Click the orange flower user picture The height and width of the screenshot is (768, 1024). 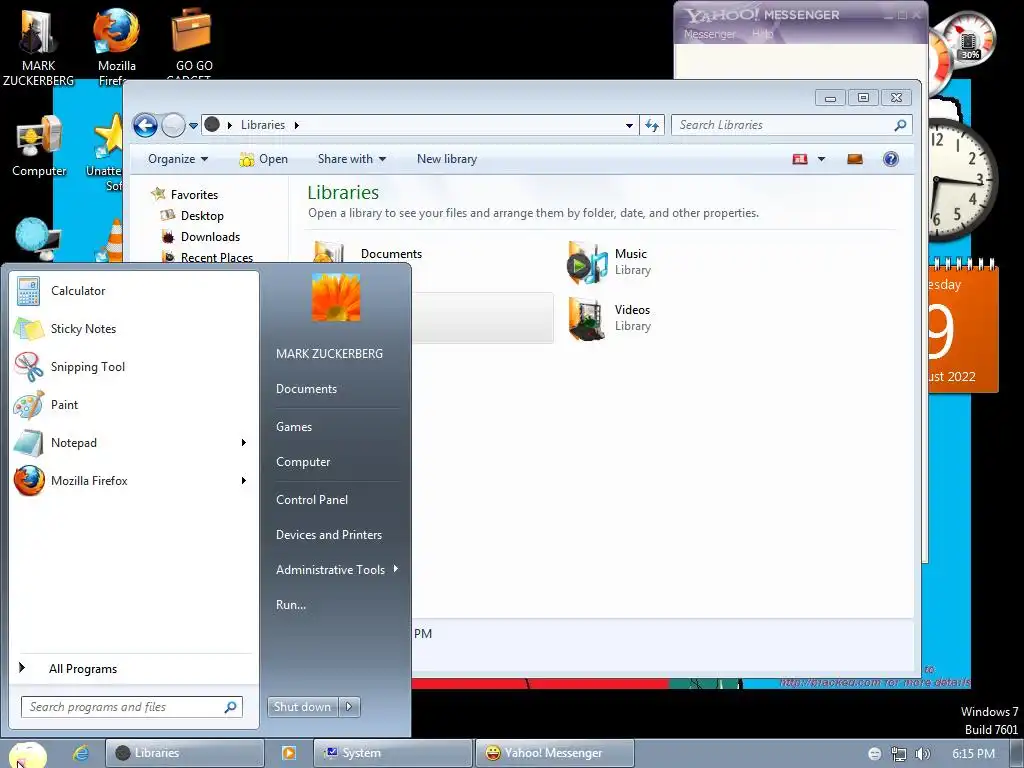pos(336,297)
